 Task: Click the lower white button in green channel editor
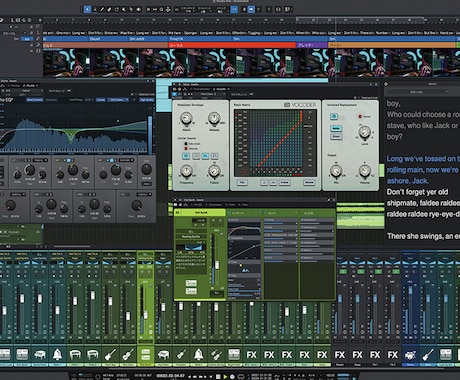click(191, 291)
